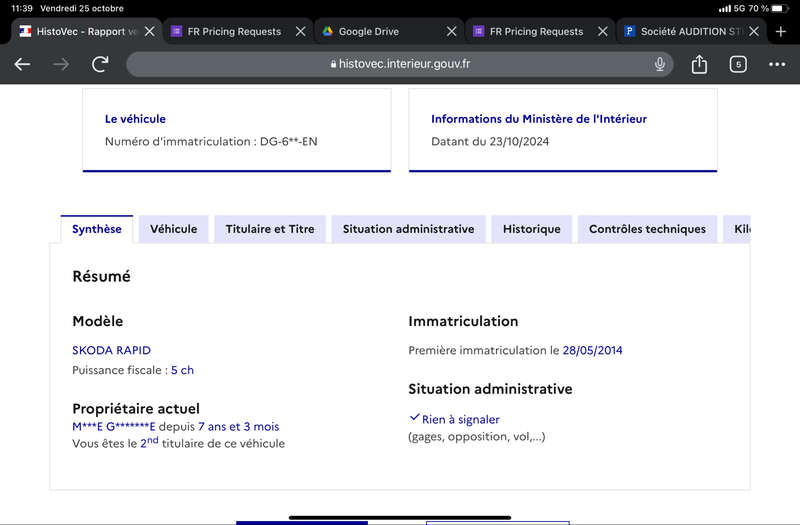
Task: Open the Titulaire et Titre tab
Action: [x=270, y=229]
